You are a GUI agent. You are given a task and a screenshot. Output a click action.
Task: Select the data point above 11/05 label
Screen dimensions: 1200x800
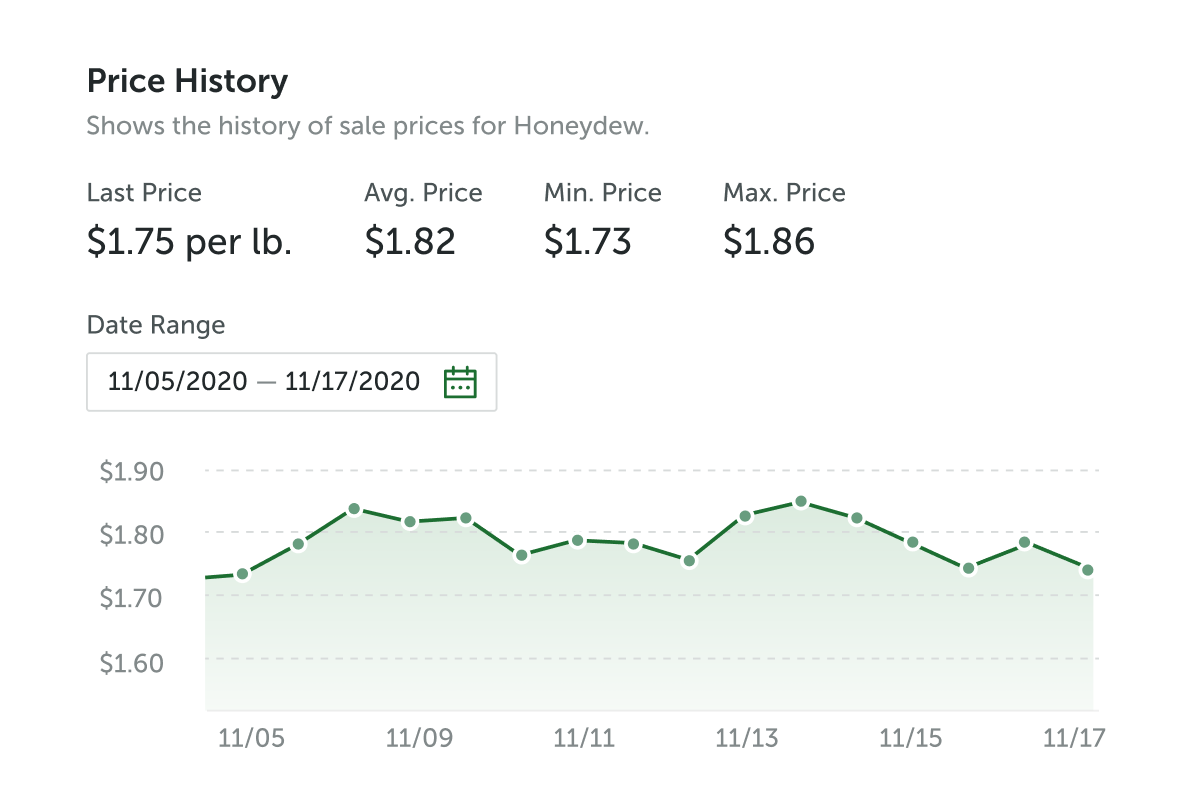[x=242, y=574]
